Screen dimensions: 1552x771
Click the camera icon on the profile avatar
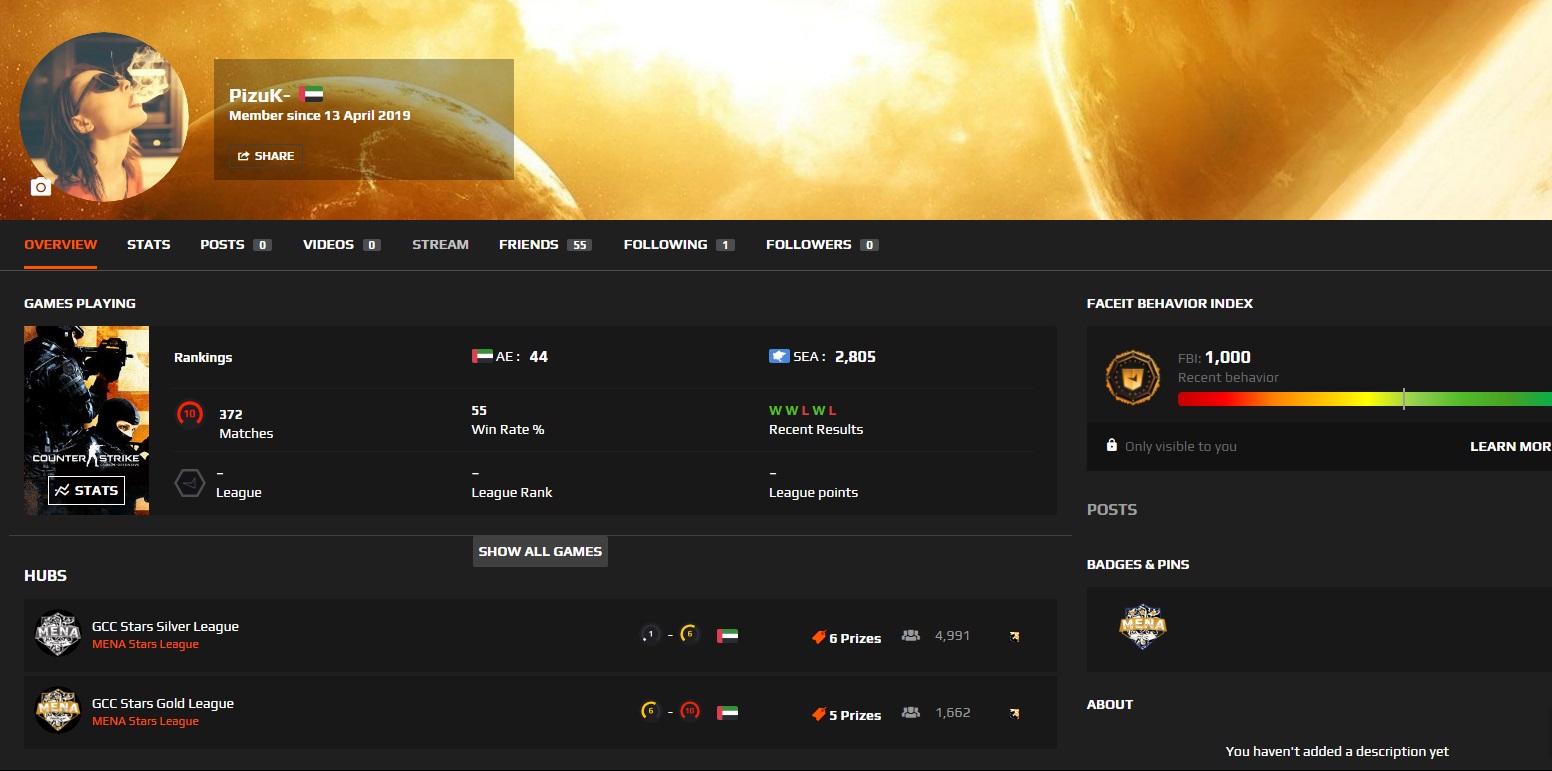click(x=41, y=187)
